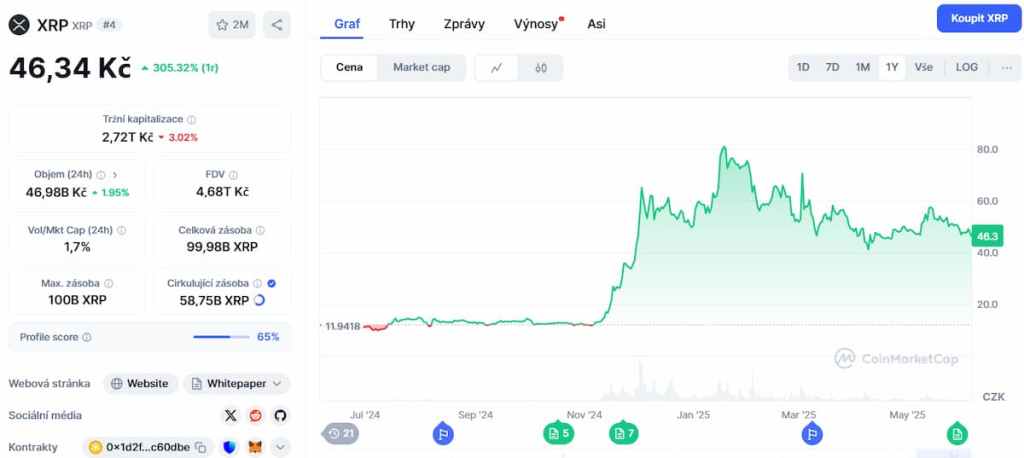
Task: Enable LOG scale on the chart
Action: point(966,68)
